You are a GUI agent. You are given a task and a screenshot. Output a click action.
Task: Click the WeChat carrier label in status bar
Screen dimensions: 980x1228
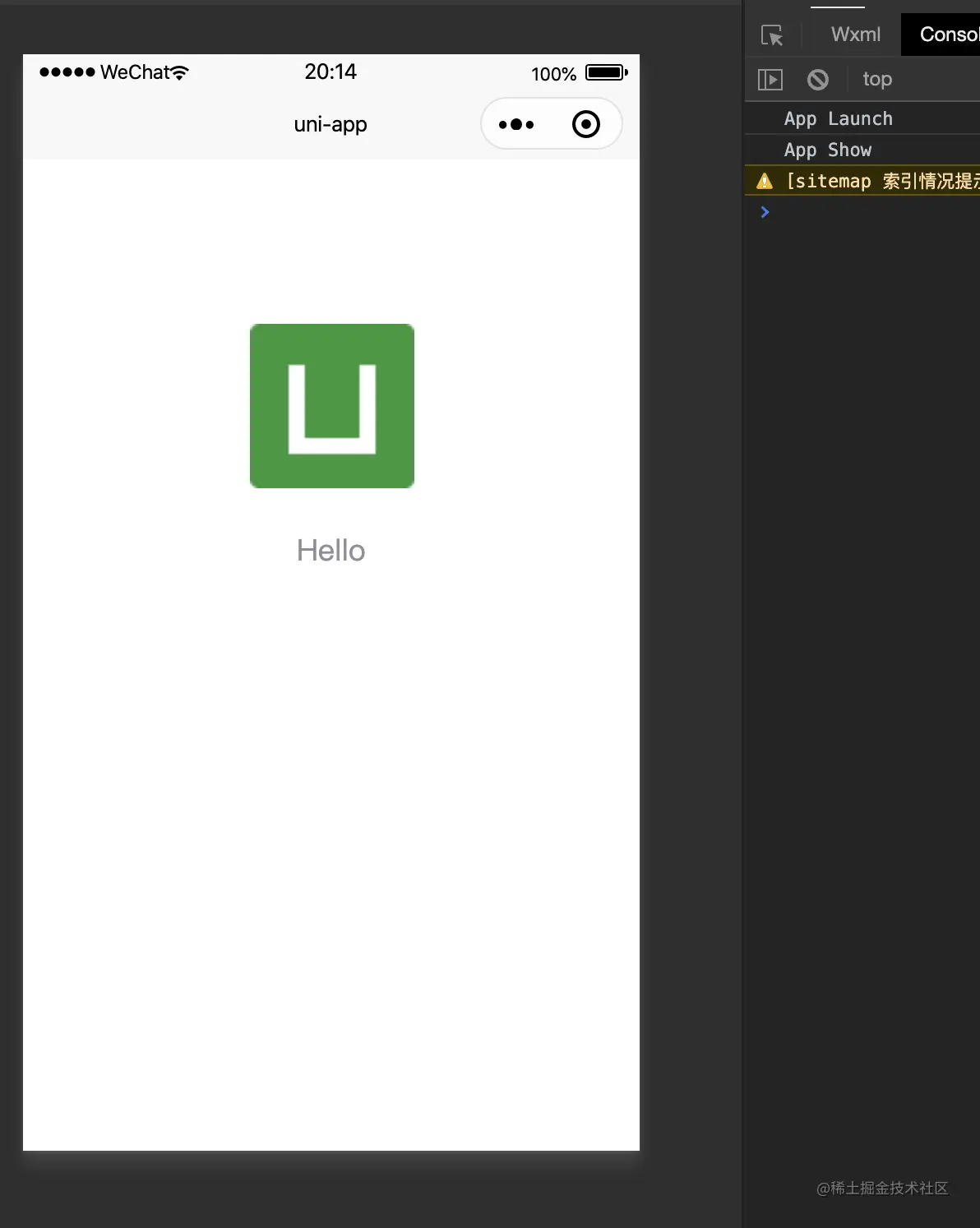click(135, 72)
